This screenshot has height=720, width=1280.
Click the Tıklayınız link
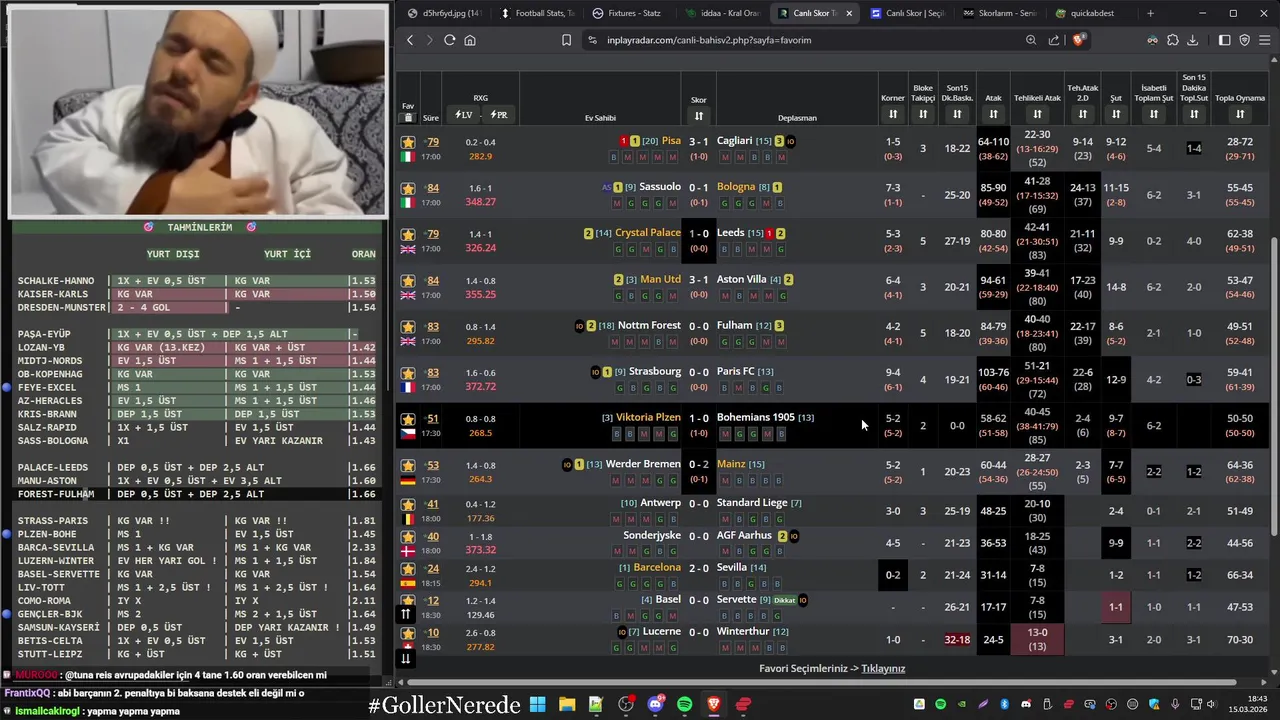883,669
